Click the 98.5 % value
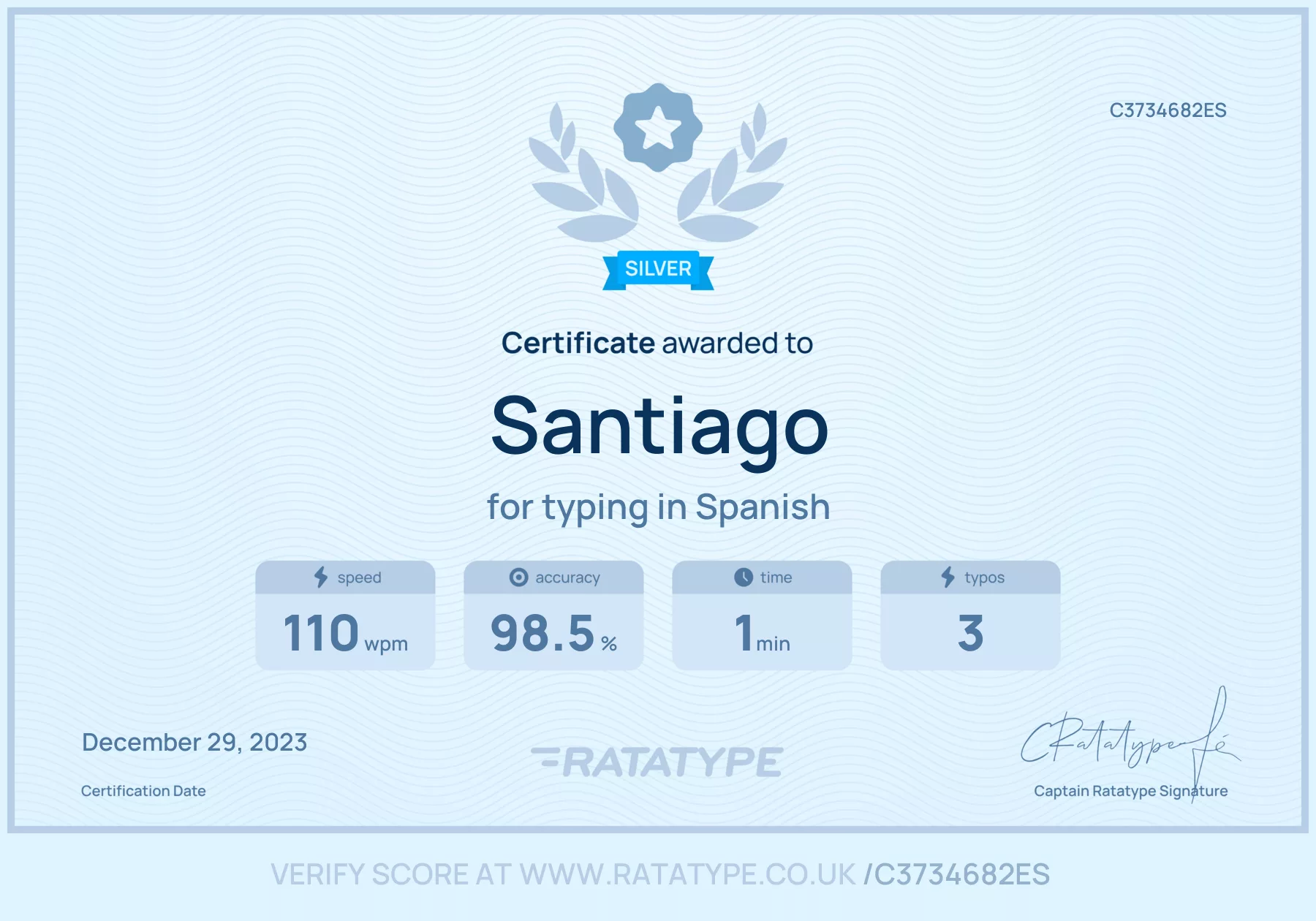Image resolution: width=1316 pixels, height=921 pixels. pos(553,633)
